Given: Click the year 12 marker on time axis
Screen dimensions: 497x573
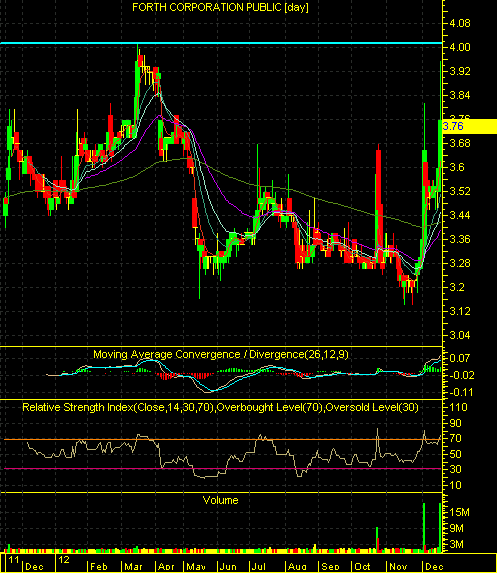Looking at the screenshot, I should click(64, 560).
